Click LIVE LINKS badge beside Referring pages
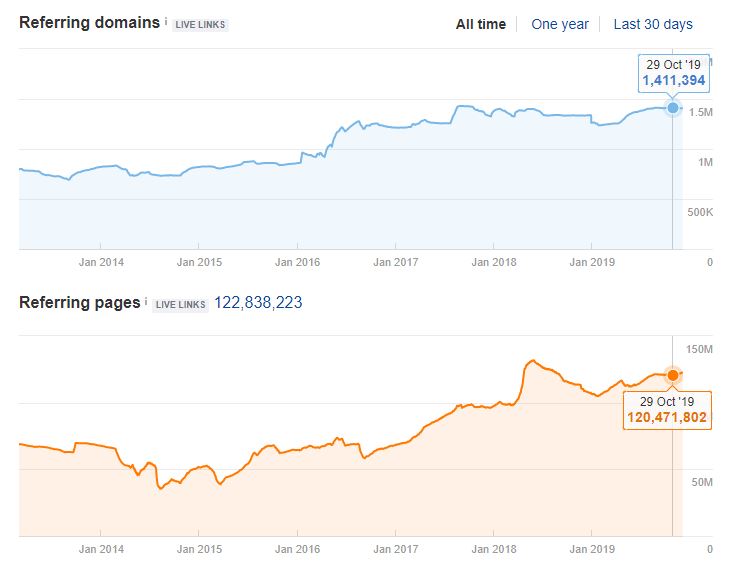This screenshot has height=569, width=734. click(180, 305)
